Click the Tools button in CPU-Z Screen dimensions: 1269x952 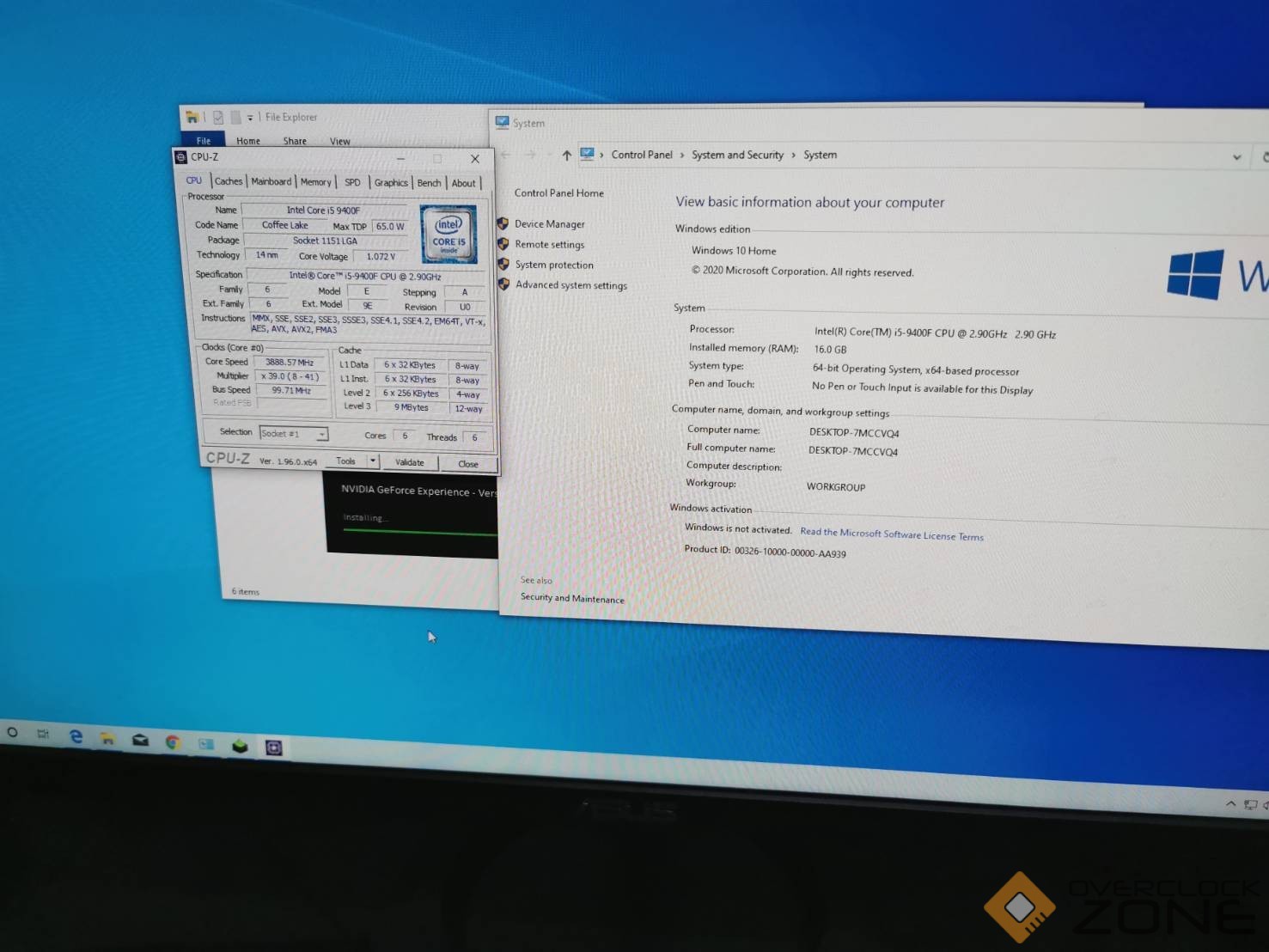[x=346, y=461]
